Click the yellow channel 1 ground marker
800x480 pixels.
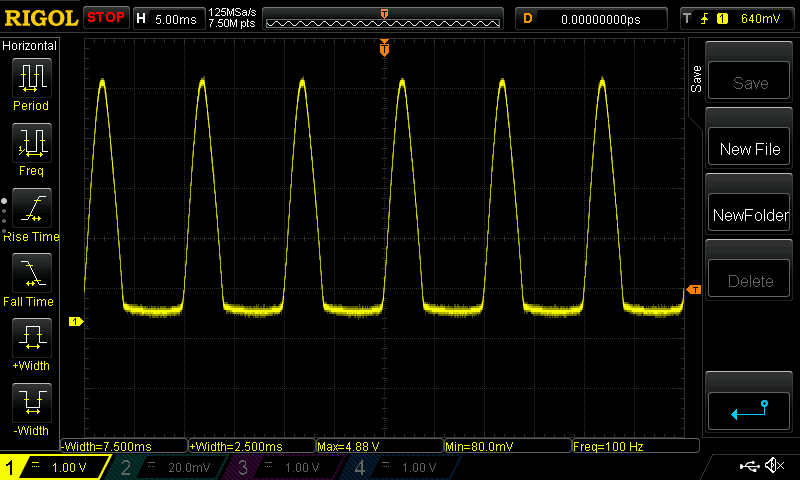pos(76,321)
